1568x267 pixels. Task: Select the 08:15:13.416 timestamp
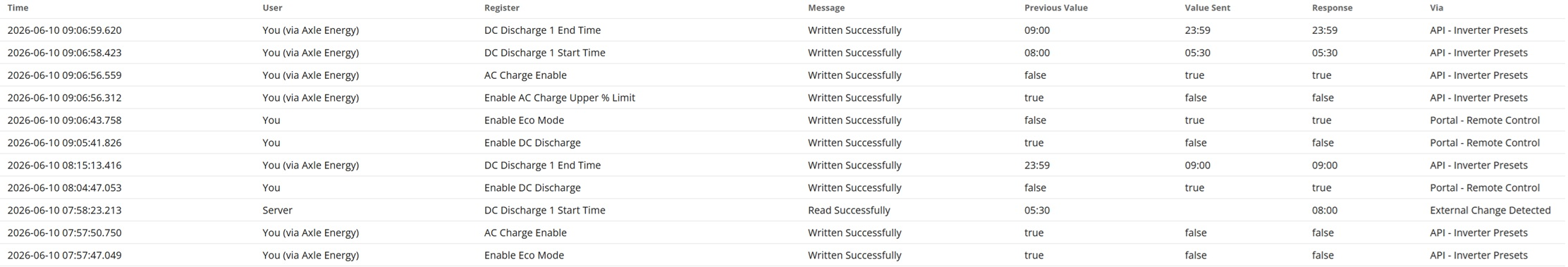tap(64, 166)
